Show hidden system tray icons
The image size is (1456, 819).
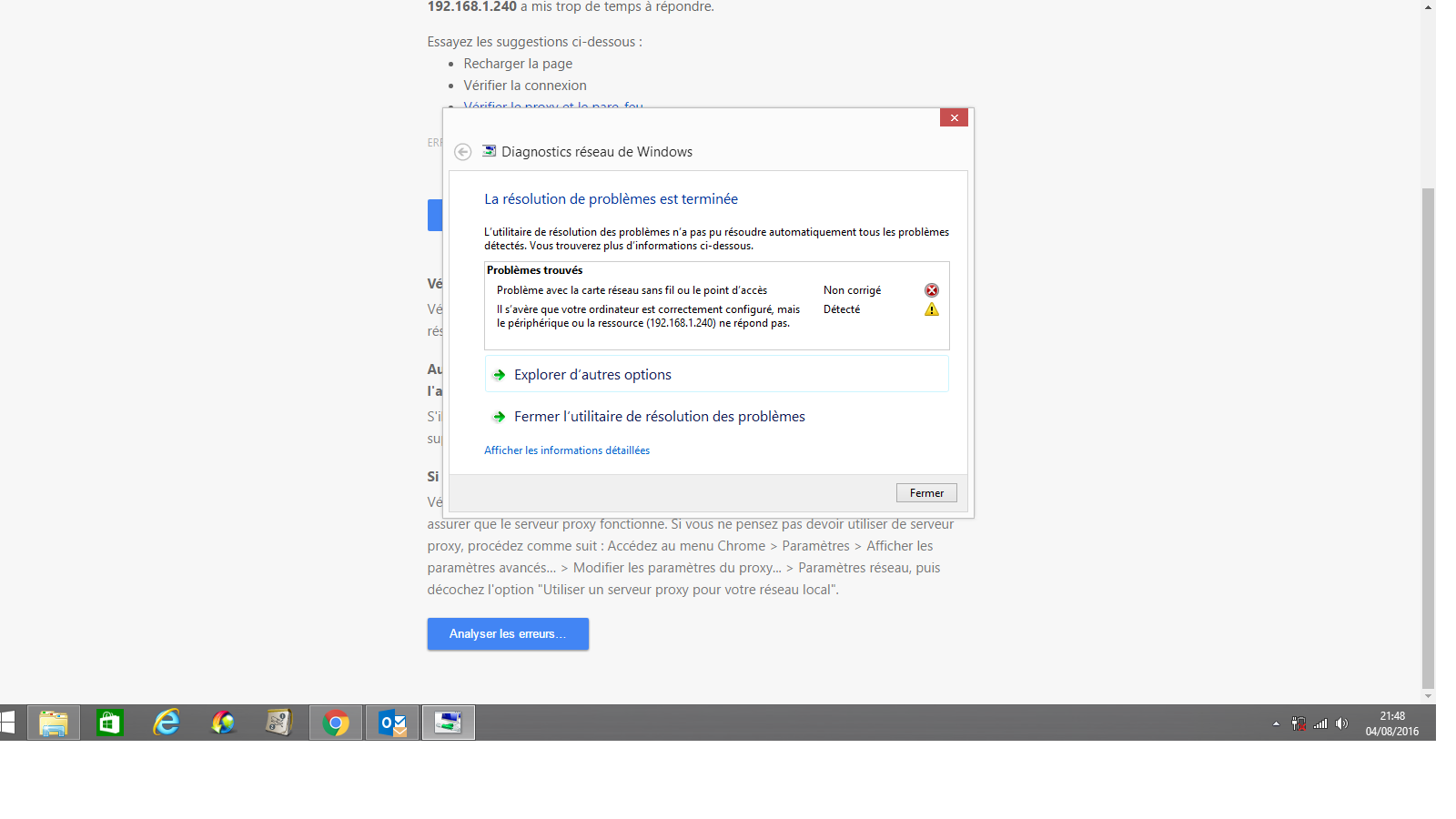tap(1276, 723)
